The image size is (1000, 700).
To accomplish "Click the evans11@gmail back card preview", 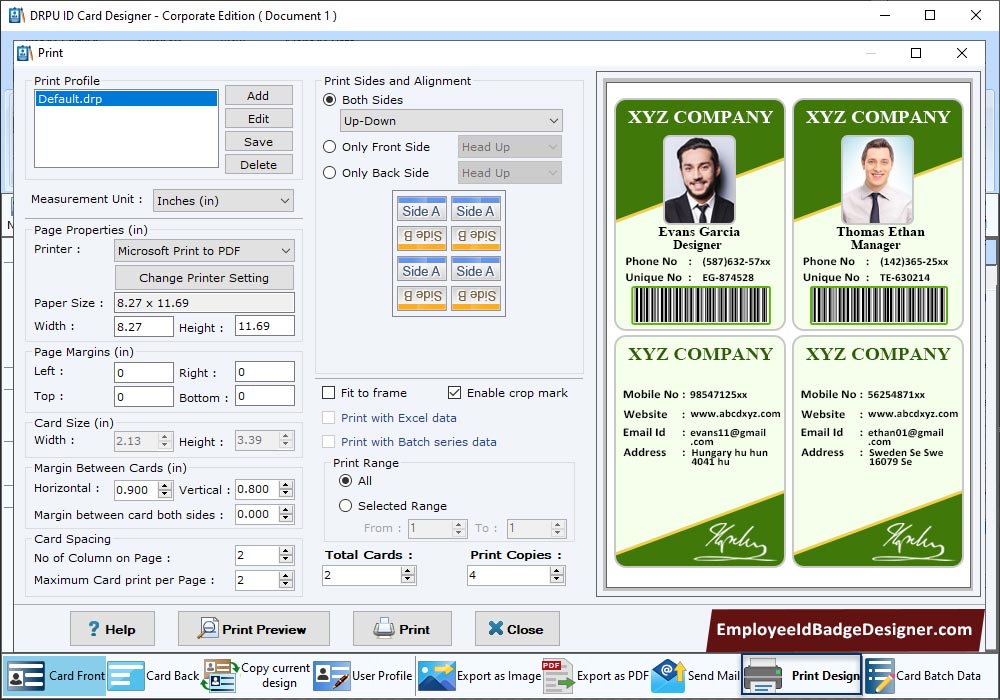I will (x=700, y=451).
